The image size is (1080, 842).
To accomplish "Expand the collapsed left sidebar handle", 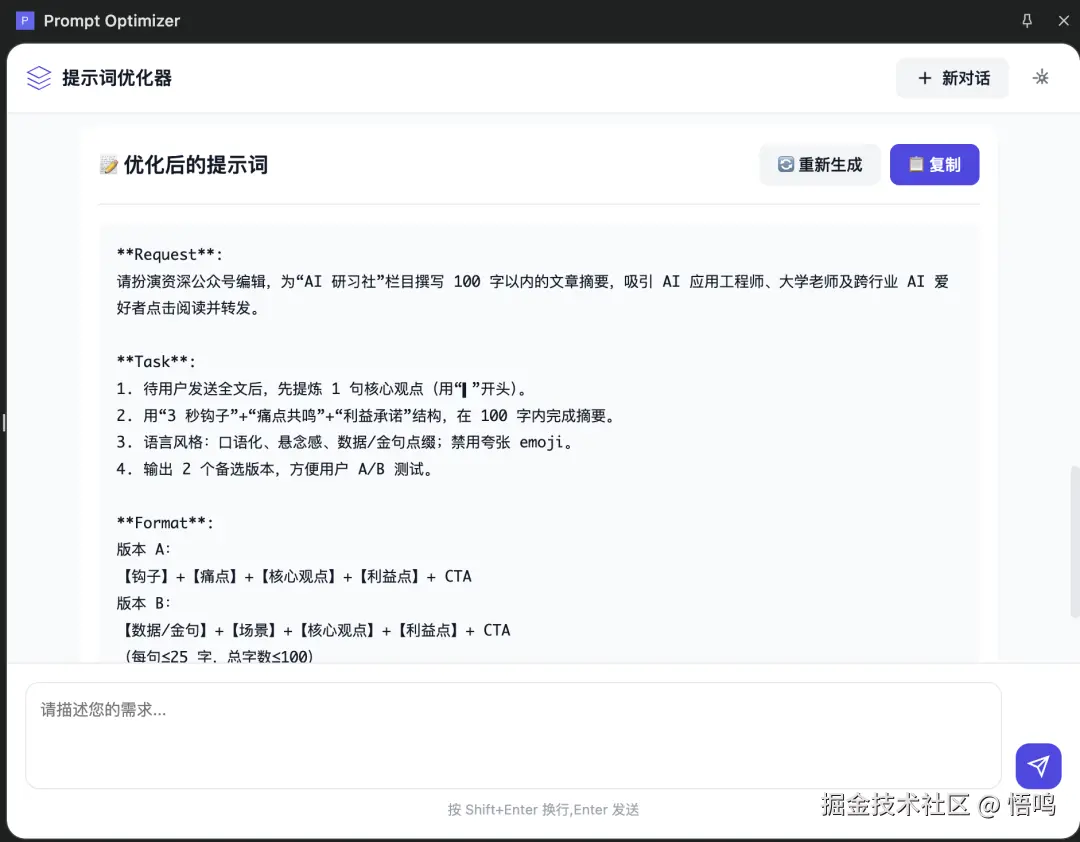I will point(4,421).
